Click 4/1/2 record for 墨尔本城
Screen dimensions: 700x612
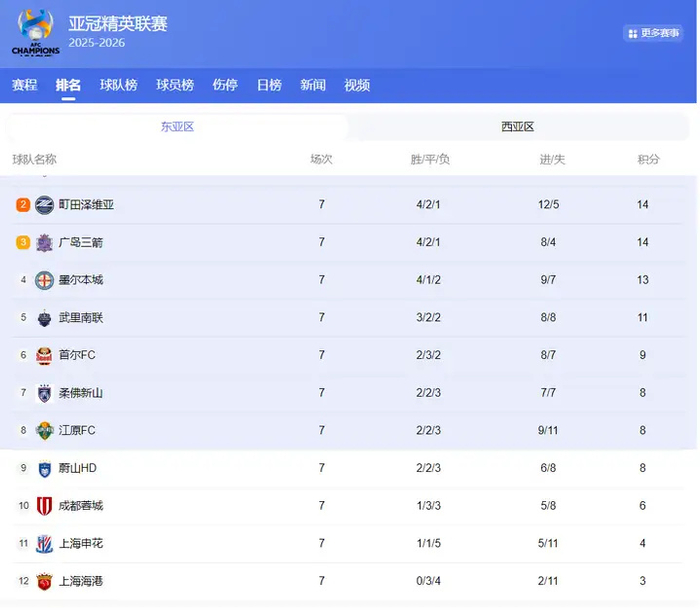tap(429, 280)
